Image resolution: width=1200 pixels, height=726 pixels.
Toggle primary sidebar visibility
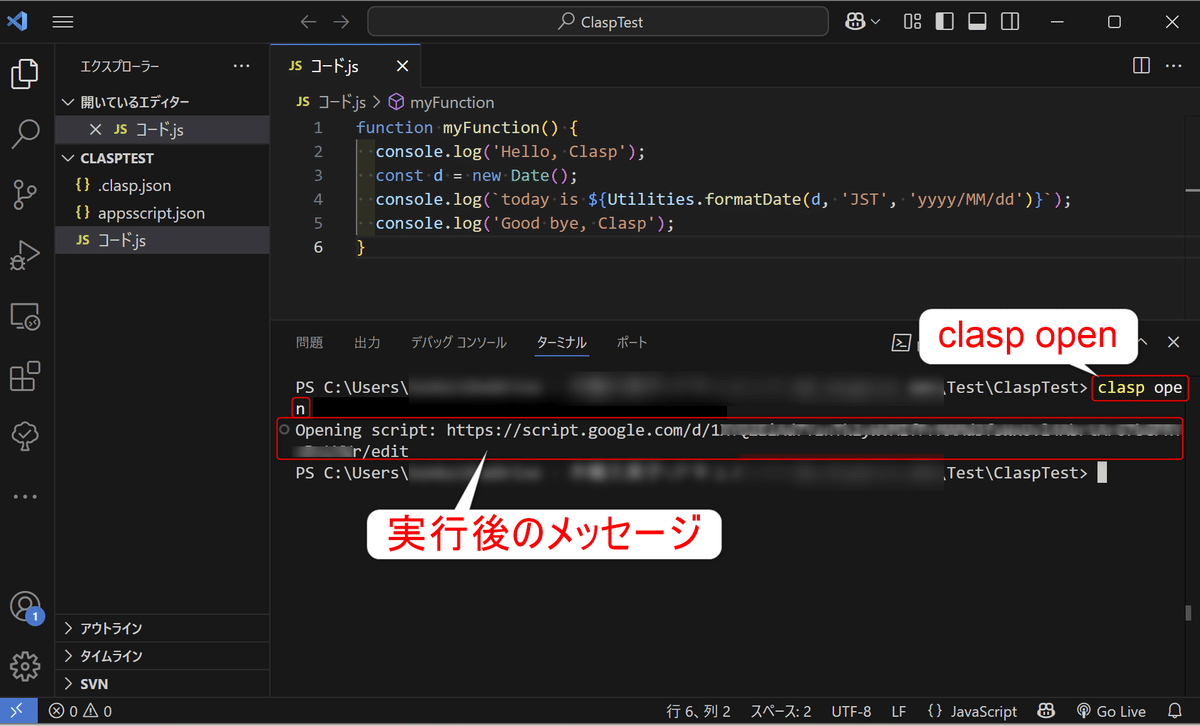tap(944, 21)
